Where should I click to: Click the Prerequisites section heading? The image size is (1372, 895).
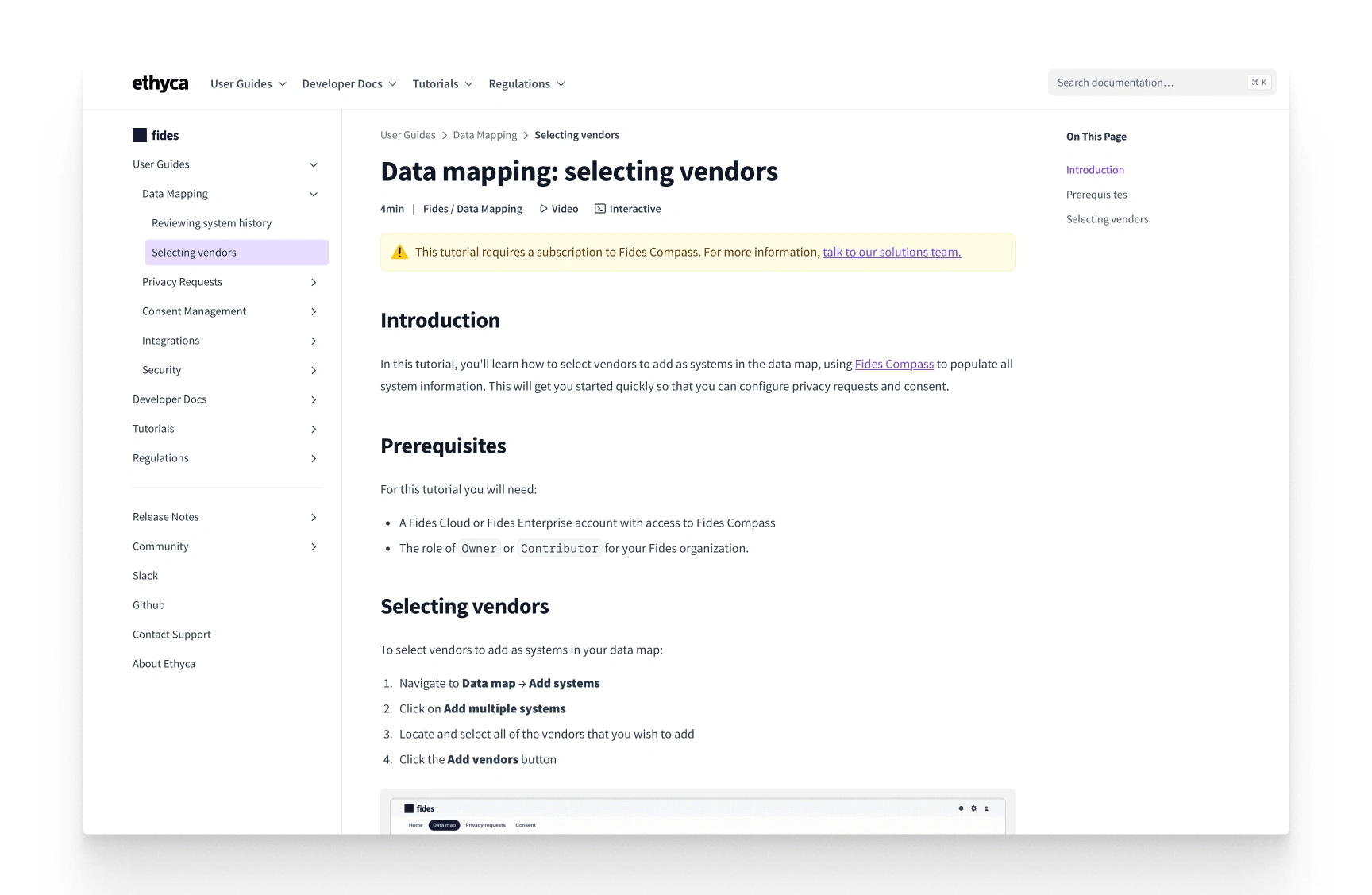click(443, 446)
